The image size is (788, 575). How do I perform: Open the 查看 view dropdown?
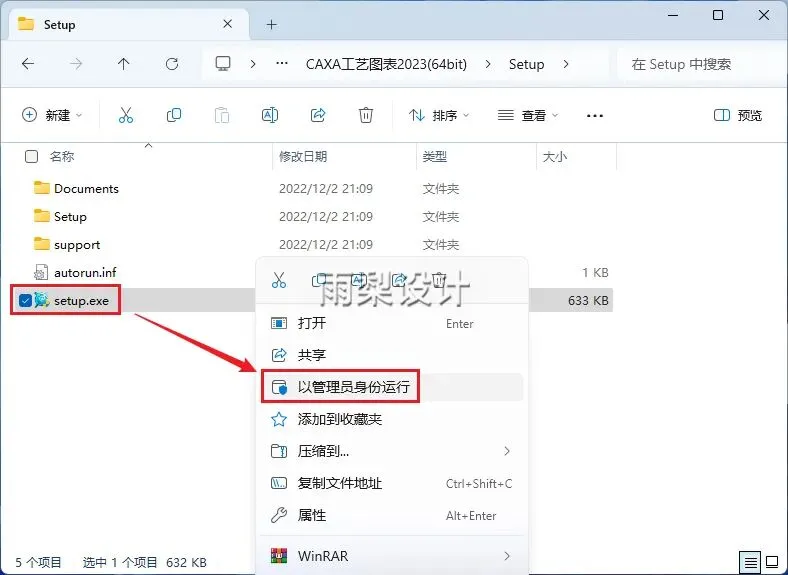(x=528, y=116)
